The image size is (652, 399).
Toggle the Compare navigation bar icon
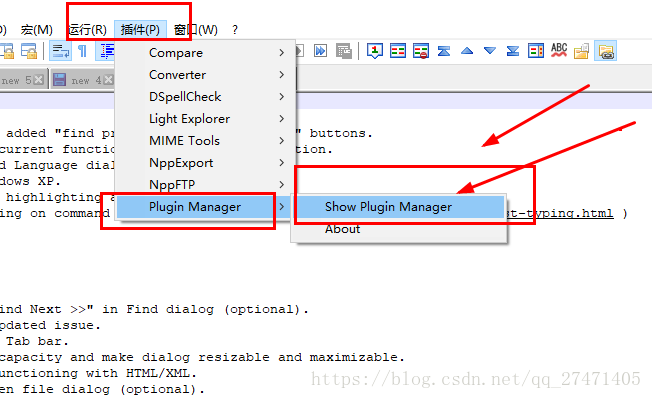click(536, 51)
